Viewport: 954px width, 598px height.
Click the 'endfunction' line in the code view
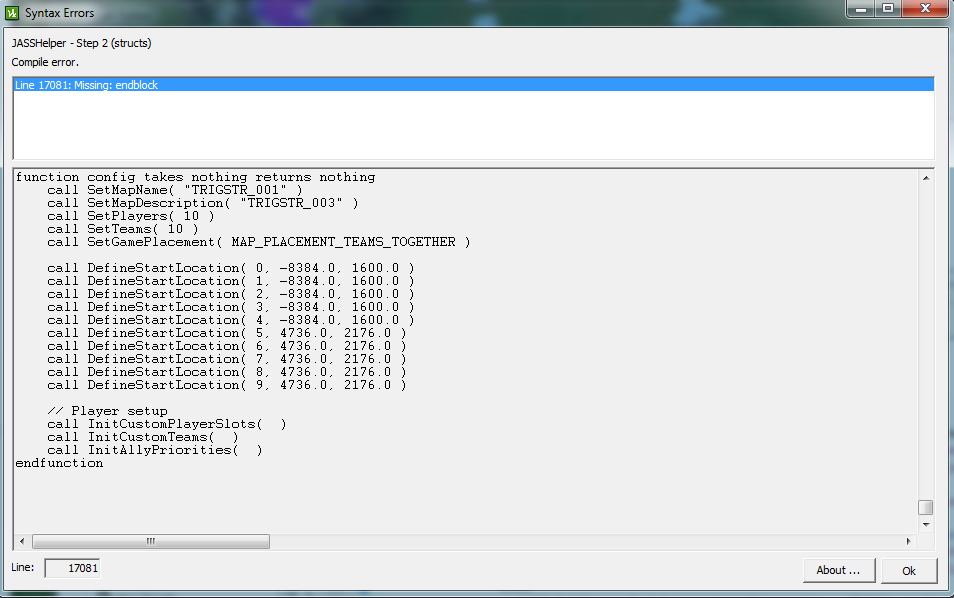pyautogui.click(x=59, y=463)
